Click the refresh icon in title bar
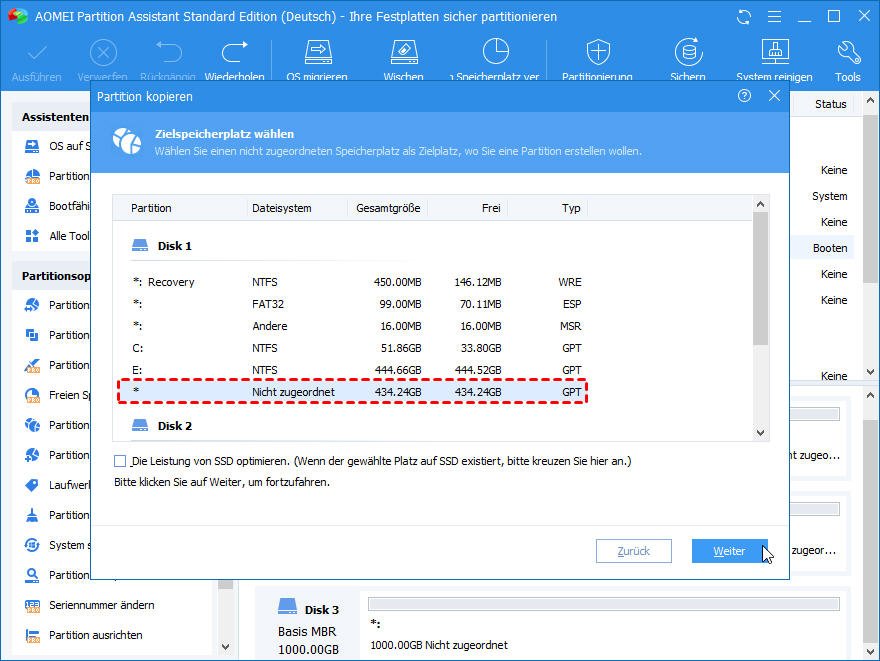 [x=744, y=17]
